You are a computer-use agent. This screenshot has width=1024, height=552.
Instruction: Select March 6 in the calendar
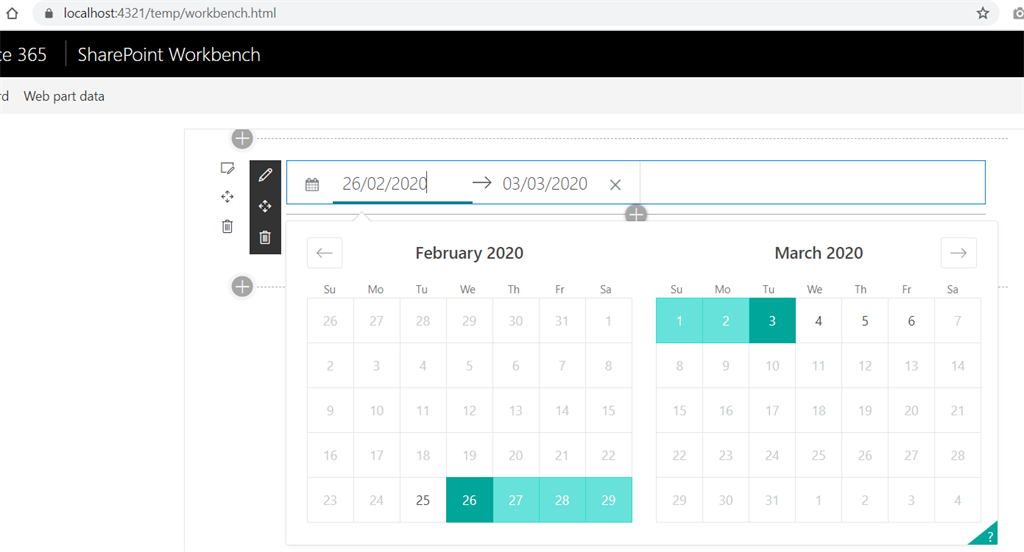point(911,321)
